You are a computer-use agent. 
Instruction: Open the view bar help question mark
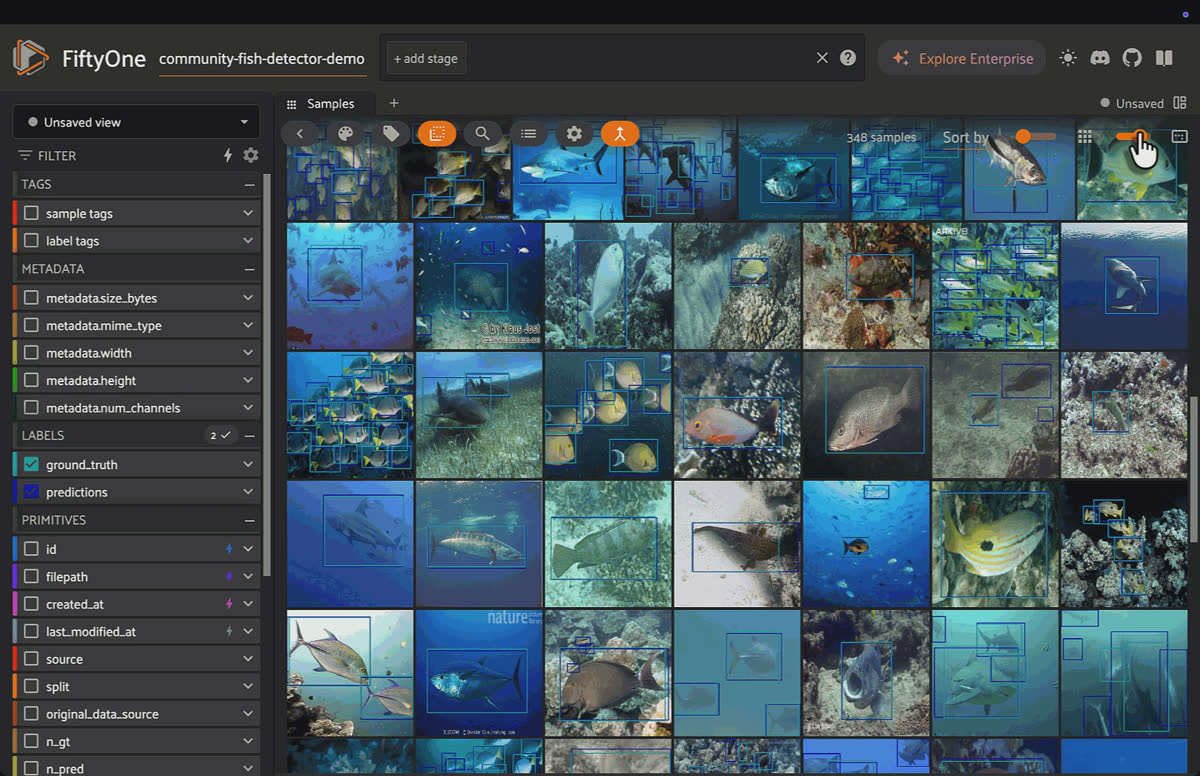tap(848, 58)
